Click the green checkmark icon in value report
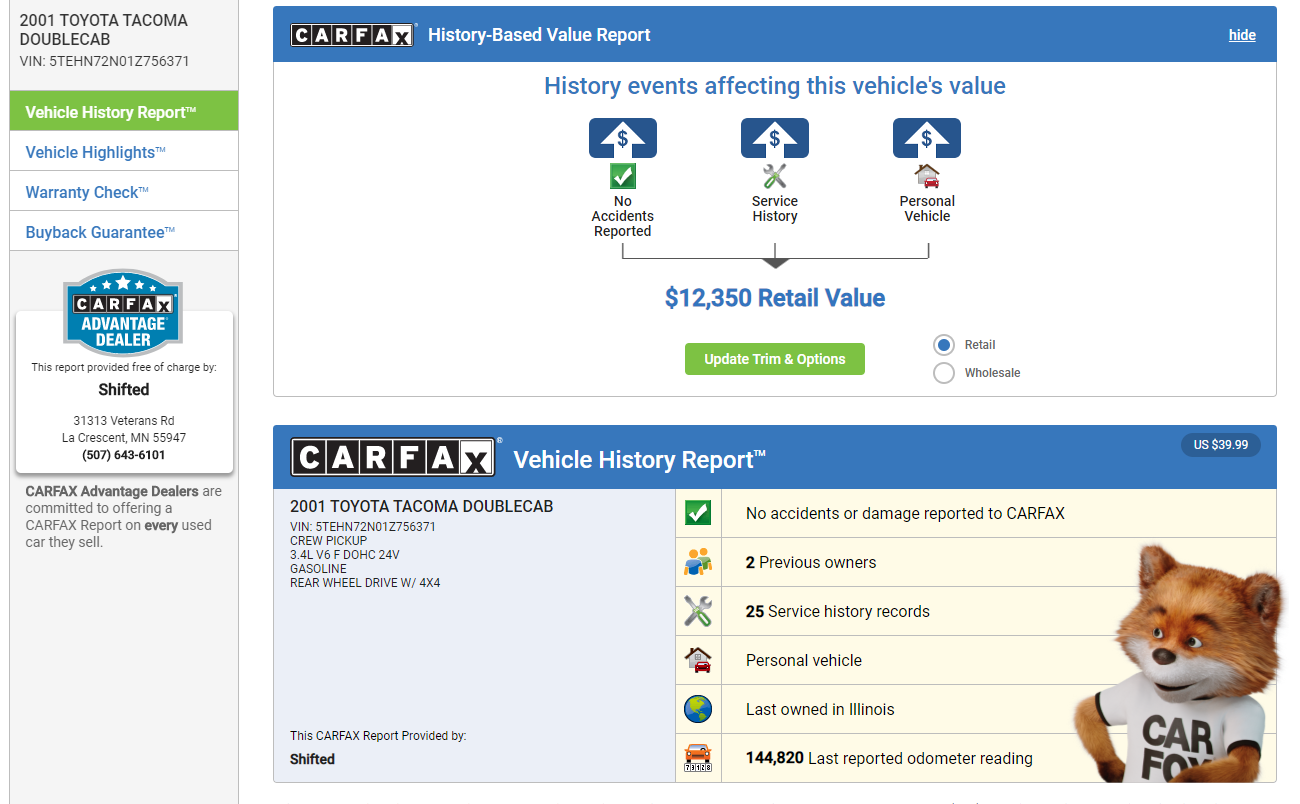Screen dimensions: 1300x804 point(623,176)
